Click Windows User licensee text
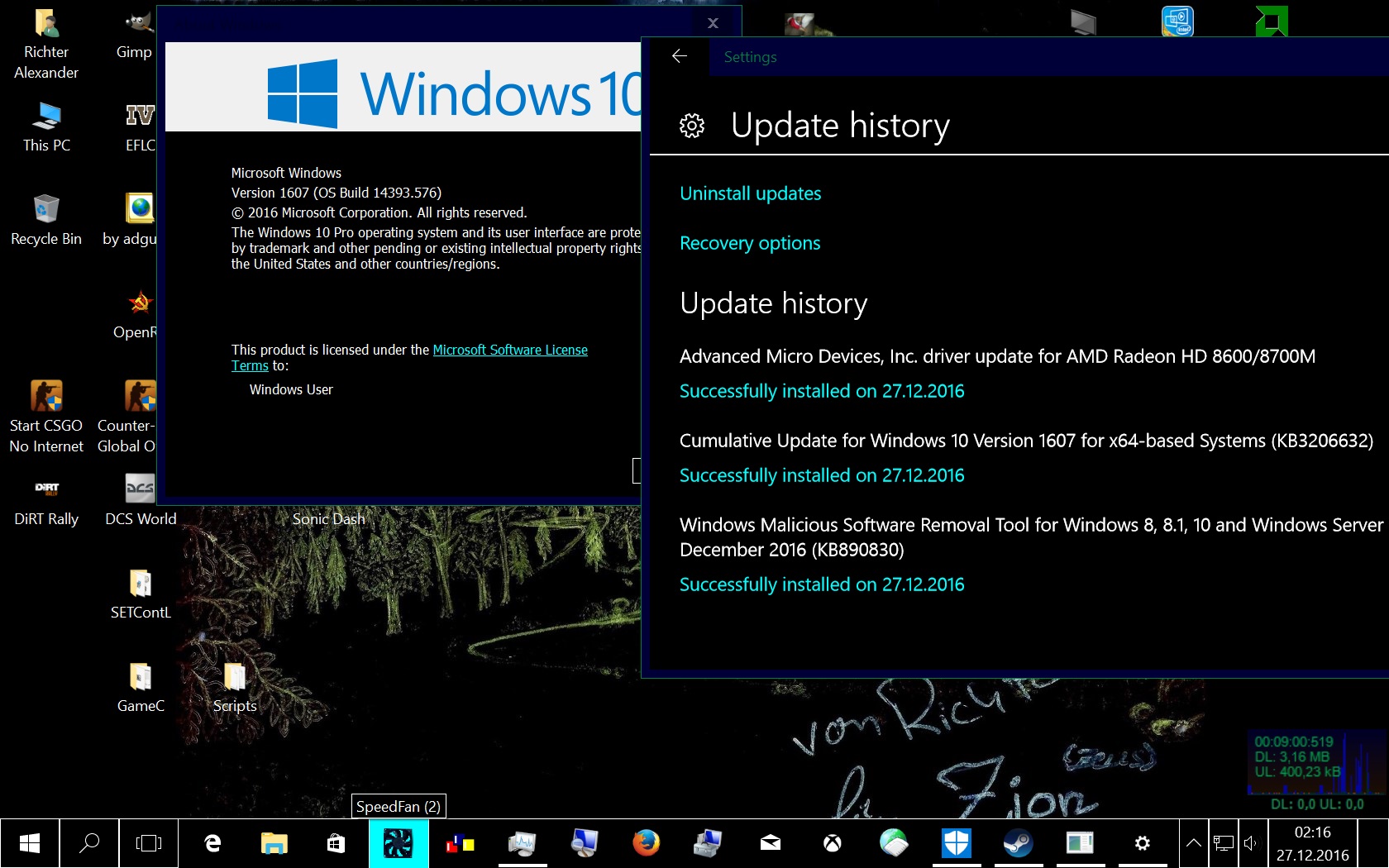The width and height of the screenshot is (1389, 868). click(291, 389)
